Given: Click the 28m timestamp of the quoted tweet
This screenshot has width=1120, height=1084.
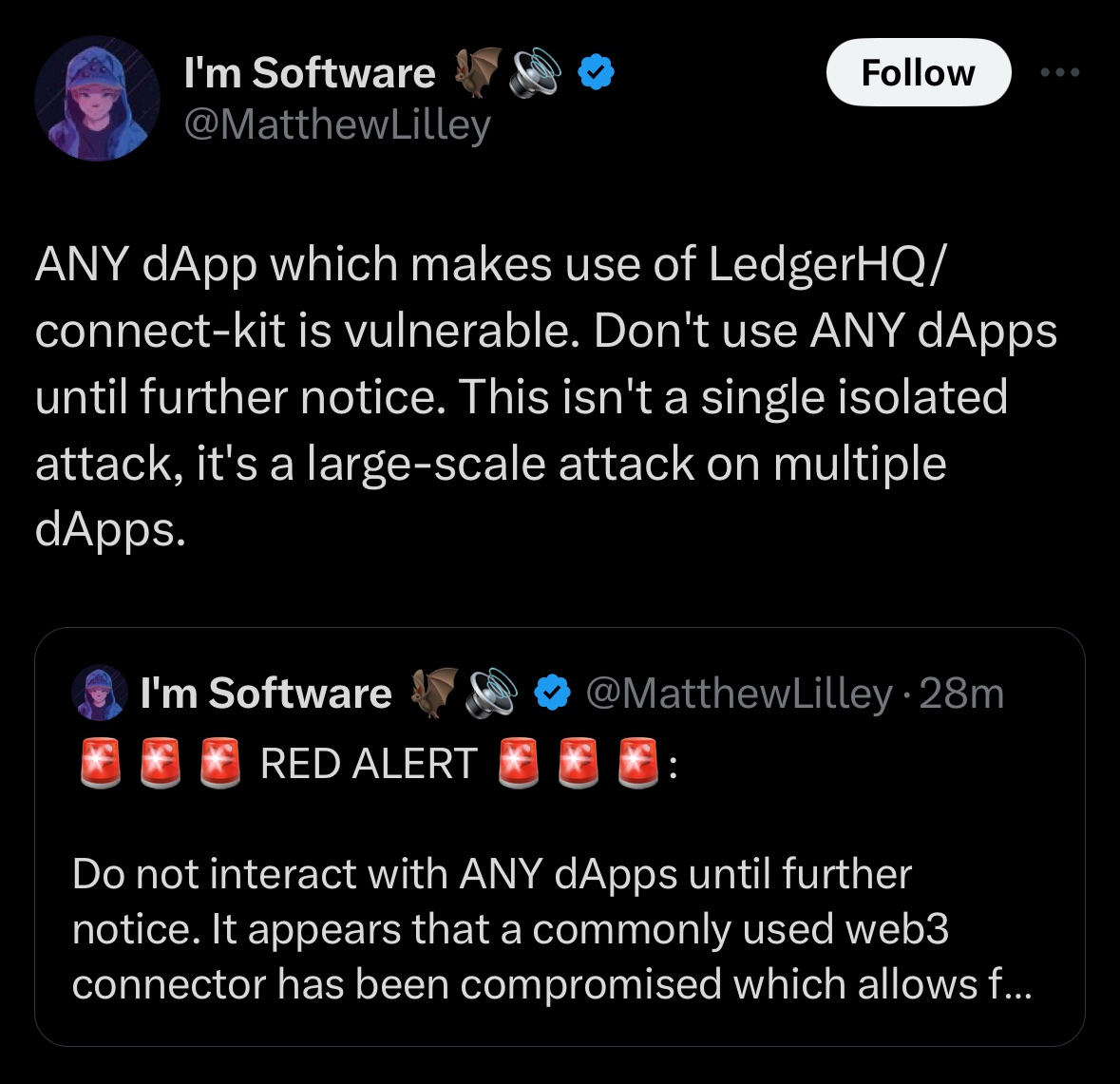Looking at the screenshot, I should 961,694.
